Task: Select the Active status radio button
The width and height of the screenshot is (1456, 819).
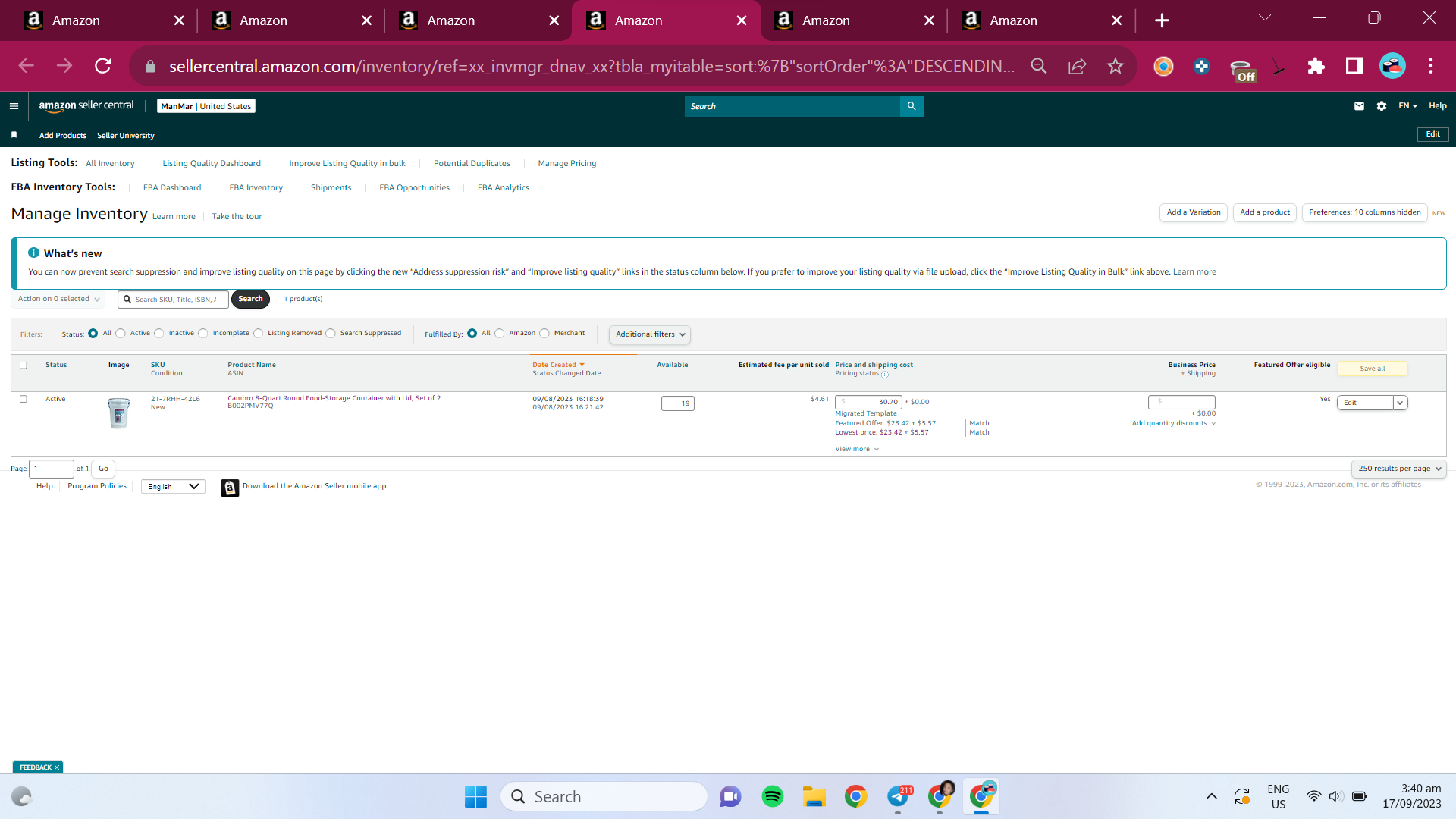Action: pos(121,334)
